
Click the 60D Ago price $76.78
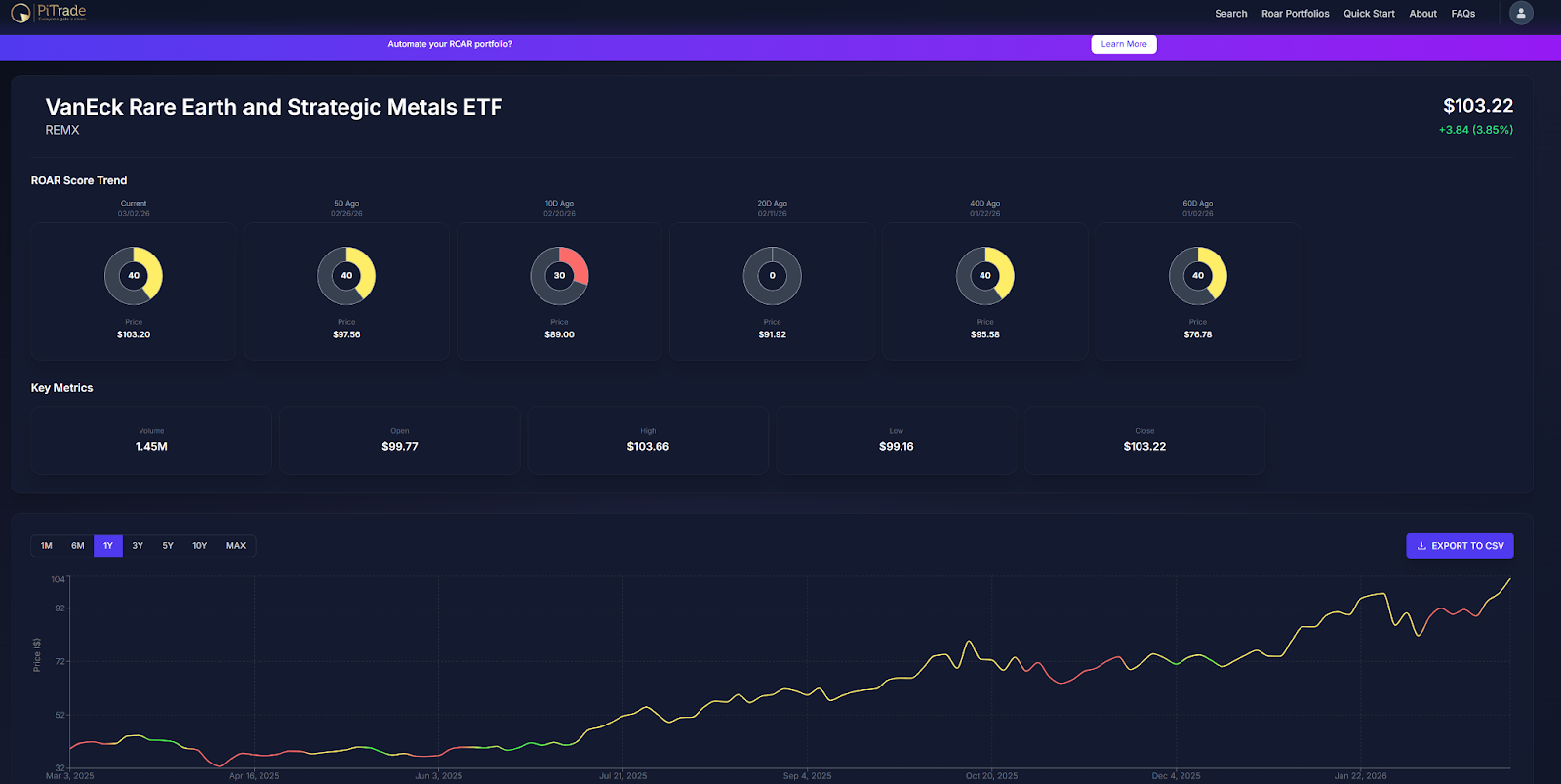(1198, 334)
